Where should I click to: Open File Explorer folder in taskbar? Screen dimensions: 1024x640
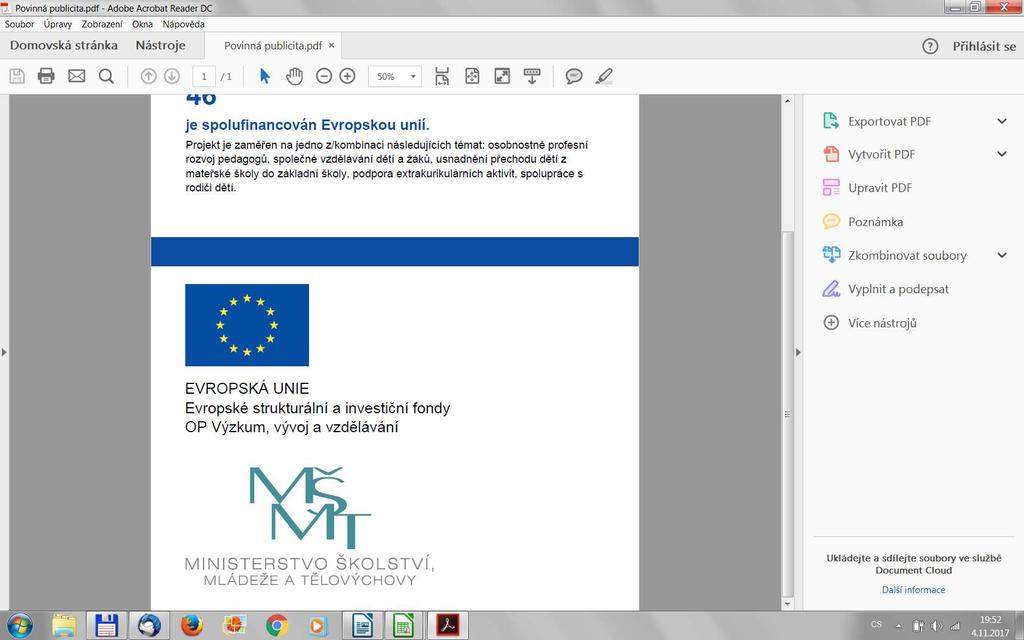click(x=64, y=626)
